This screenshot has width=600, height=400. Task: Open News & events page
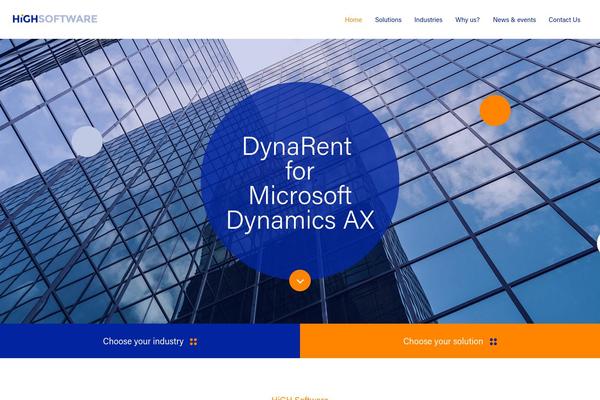pyautogui.click(x=514, y=20)
